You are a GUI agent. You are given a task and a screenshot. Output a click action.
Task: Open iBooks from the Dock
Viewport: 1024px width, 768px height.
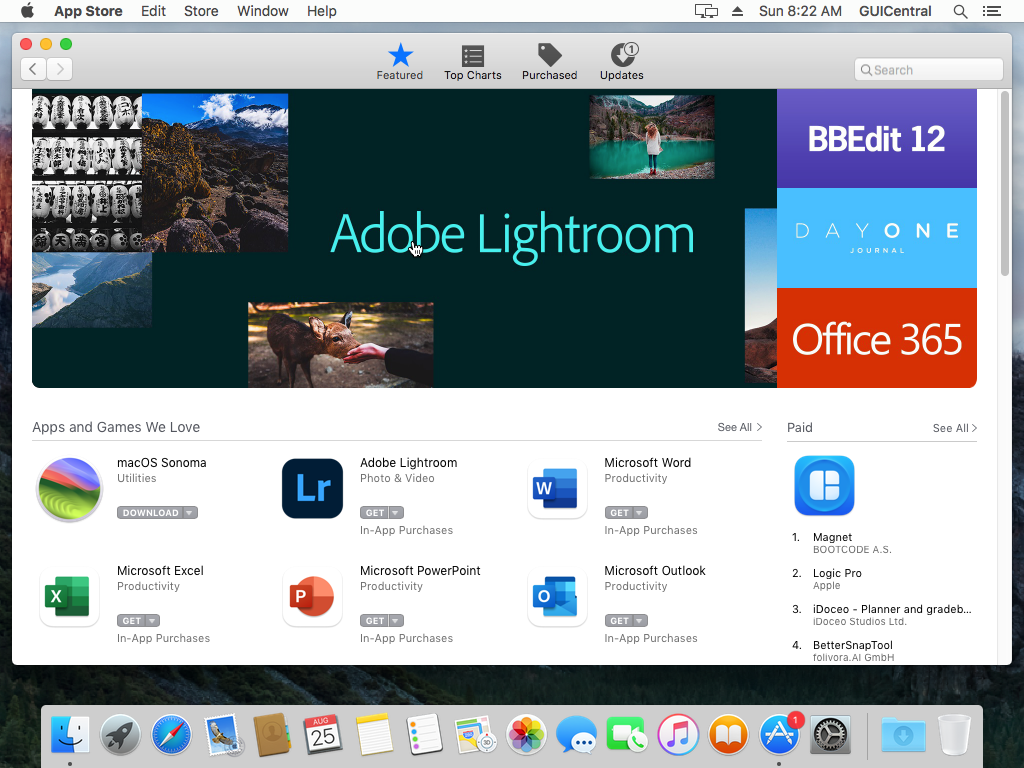[728, 735]
